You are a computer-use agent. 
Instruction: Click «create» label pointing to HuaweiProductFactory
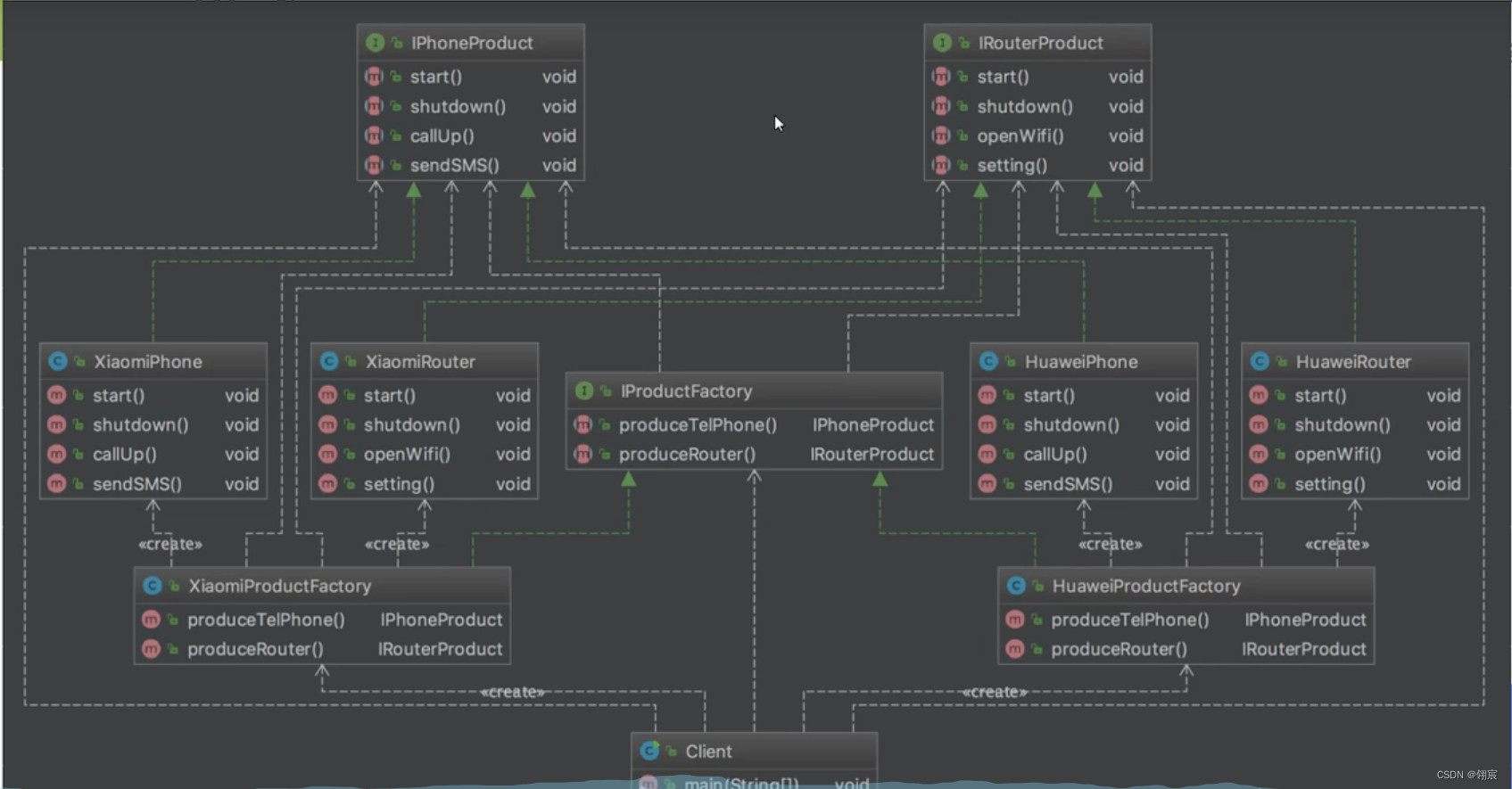[x=996, y=692]
